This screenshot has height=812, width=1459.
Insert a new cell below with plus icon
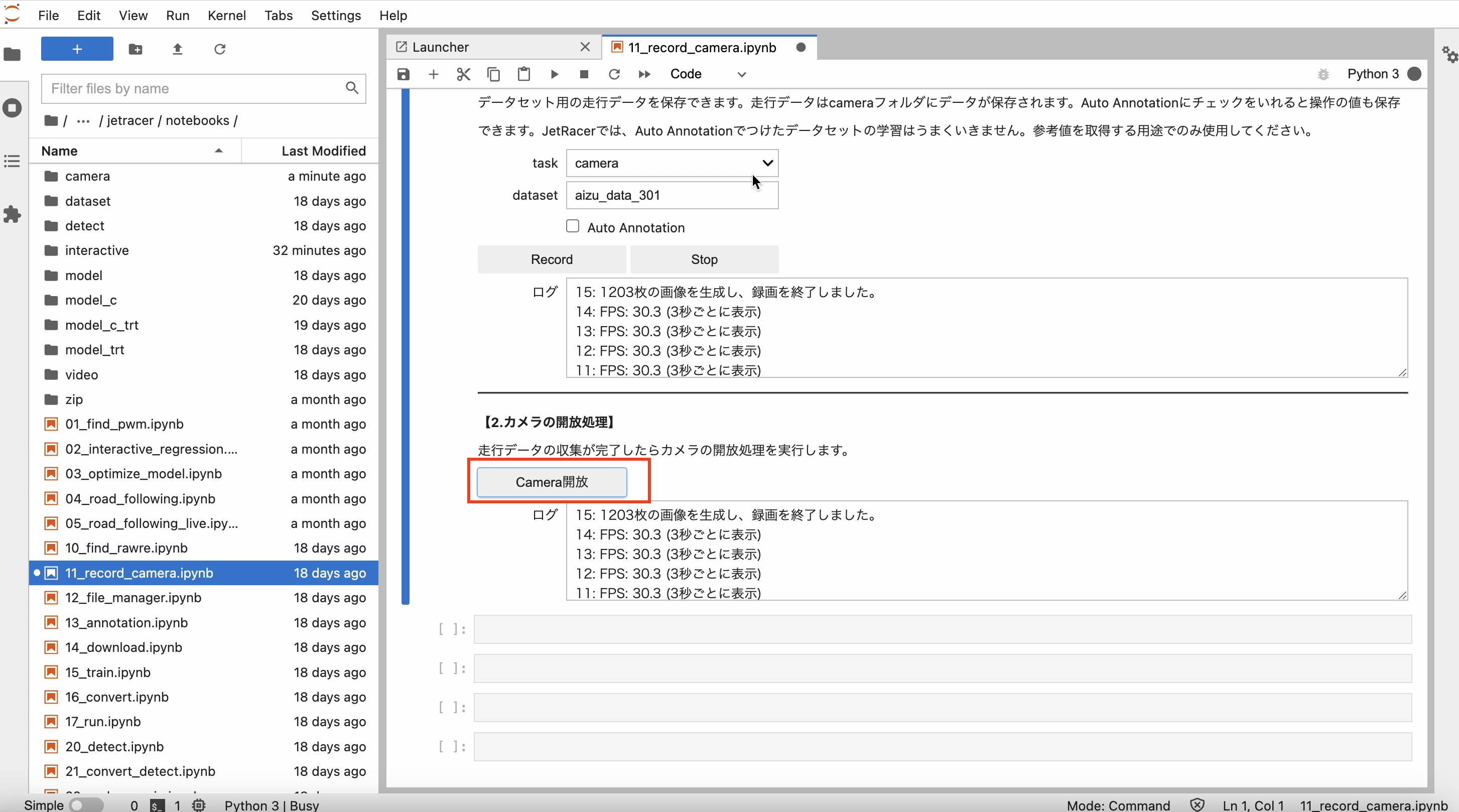(x=433, y=74)
